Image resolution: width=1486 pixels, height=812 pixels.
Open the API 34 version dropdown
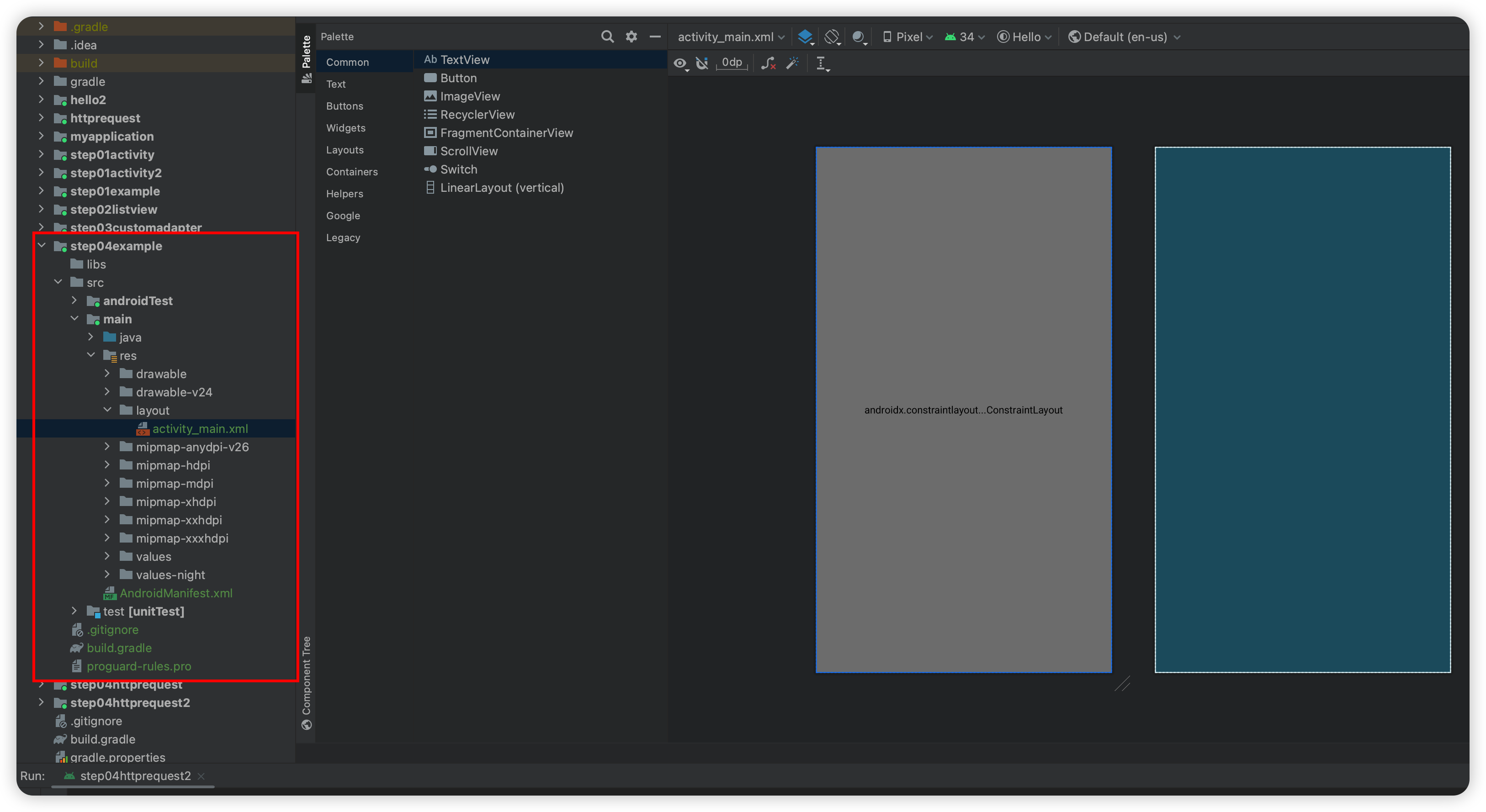click(965, 37)
